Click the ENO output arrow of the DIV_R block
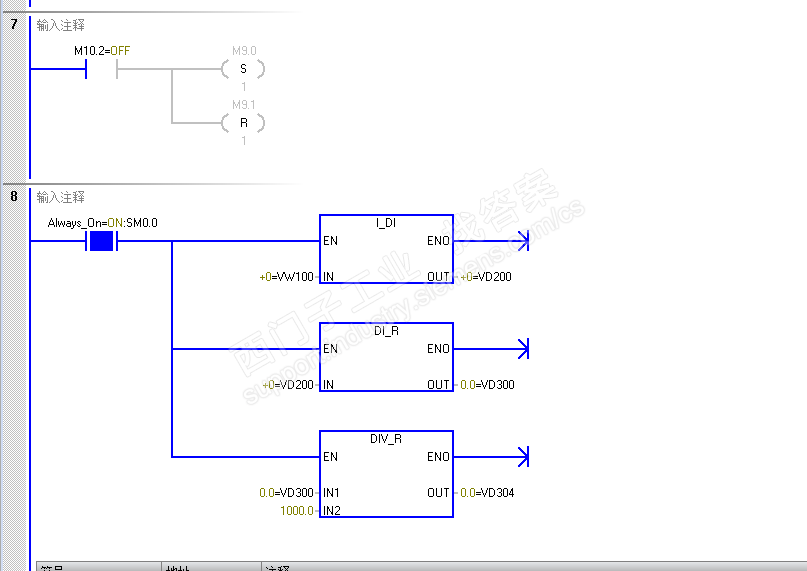The width and height of the screenshot is (807, 571). click(523, 457)
